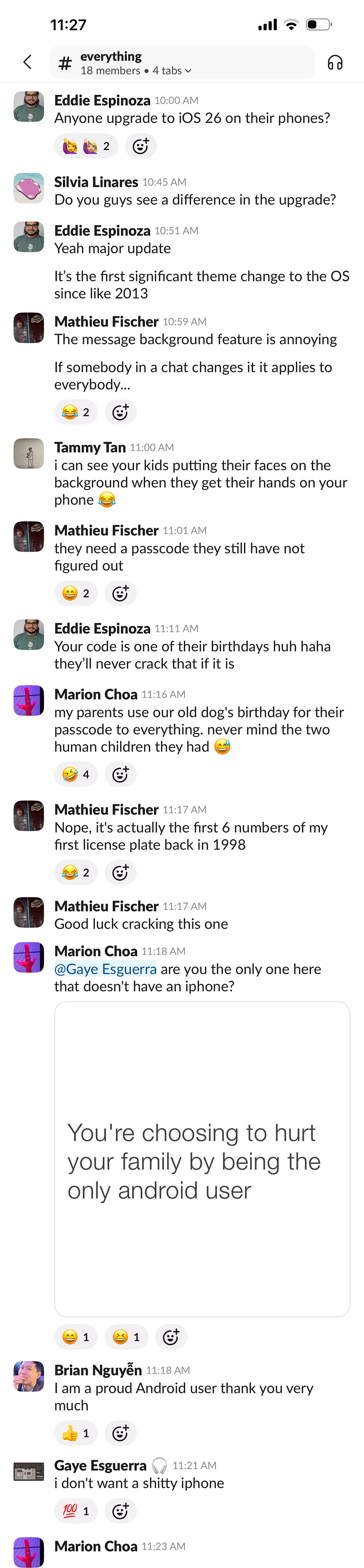
Task: Toggle the rolling-laughing reaction with count 4
Action: [x=76, y=774]
